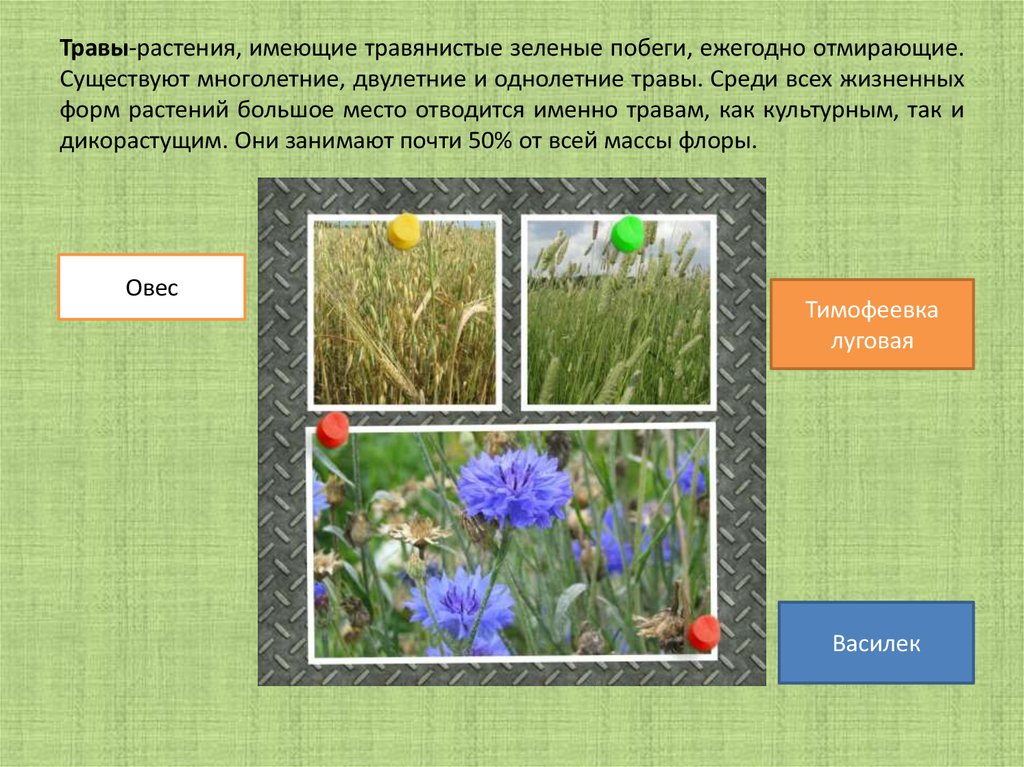Click the large upper blue cornflower bloom

click(514, 486)
